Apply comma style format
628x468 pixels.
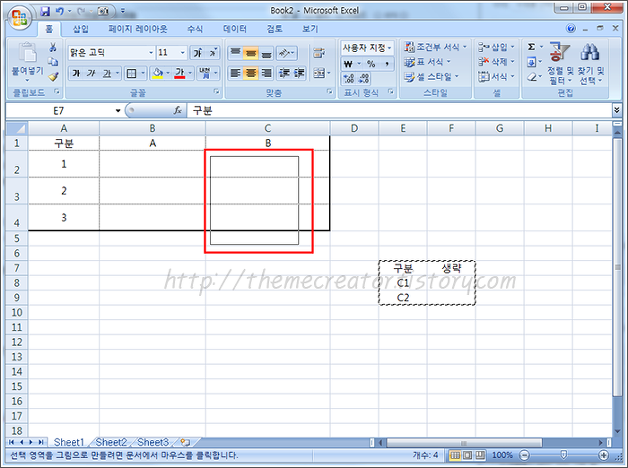click(x=387, y=64)
